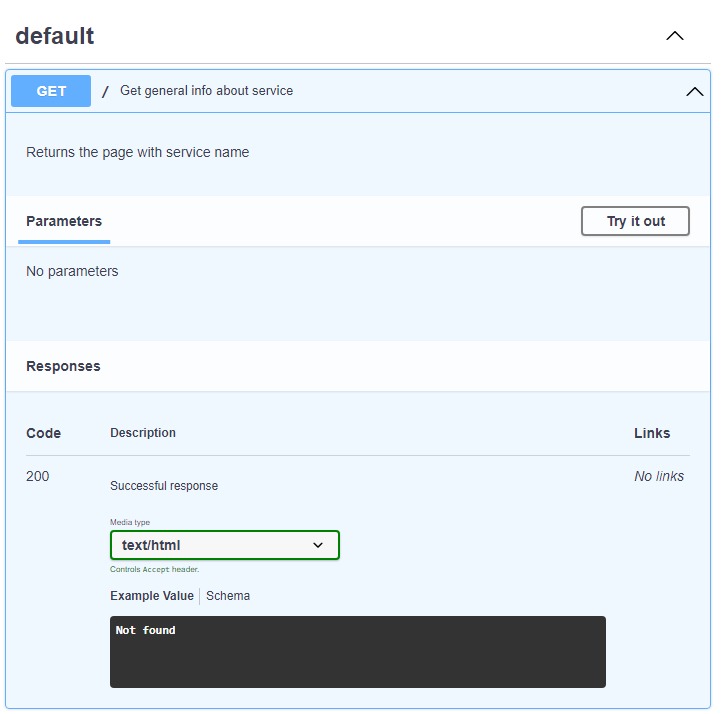Collapse the default section with its chevron
This screenshot has width=722, height=714.
675,36
